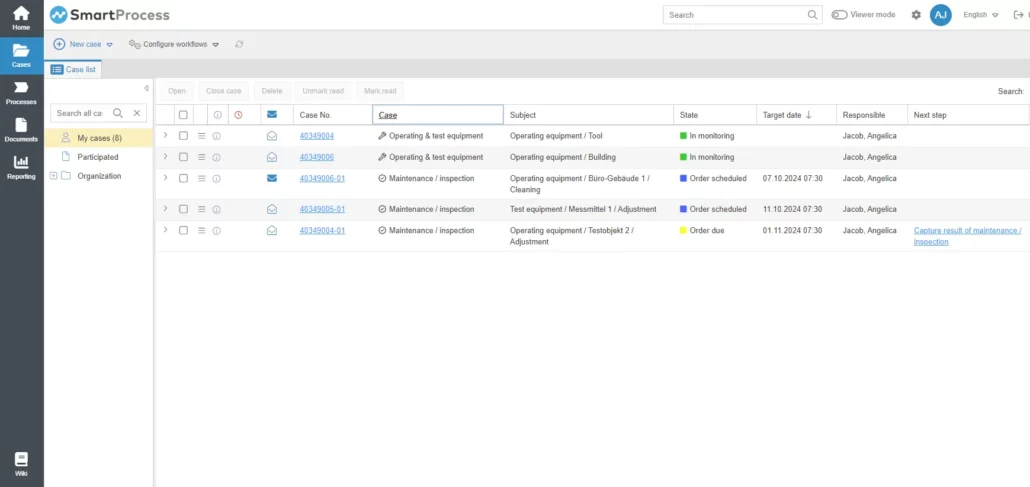Open the Cases section in sidebar
This screenshot has width=1030, height=487.
21,55
